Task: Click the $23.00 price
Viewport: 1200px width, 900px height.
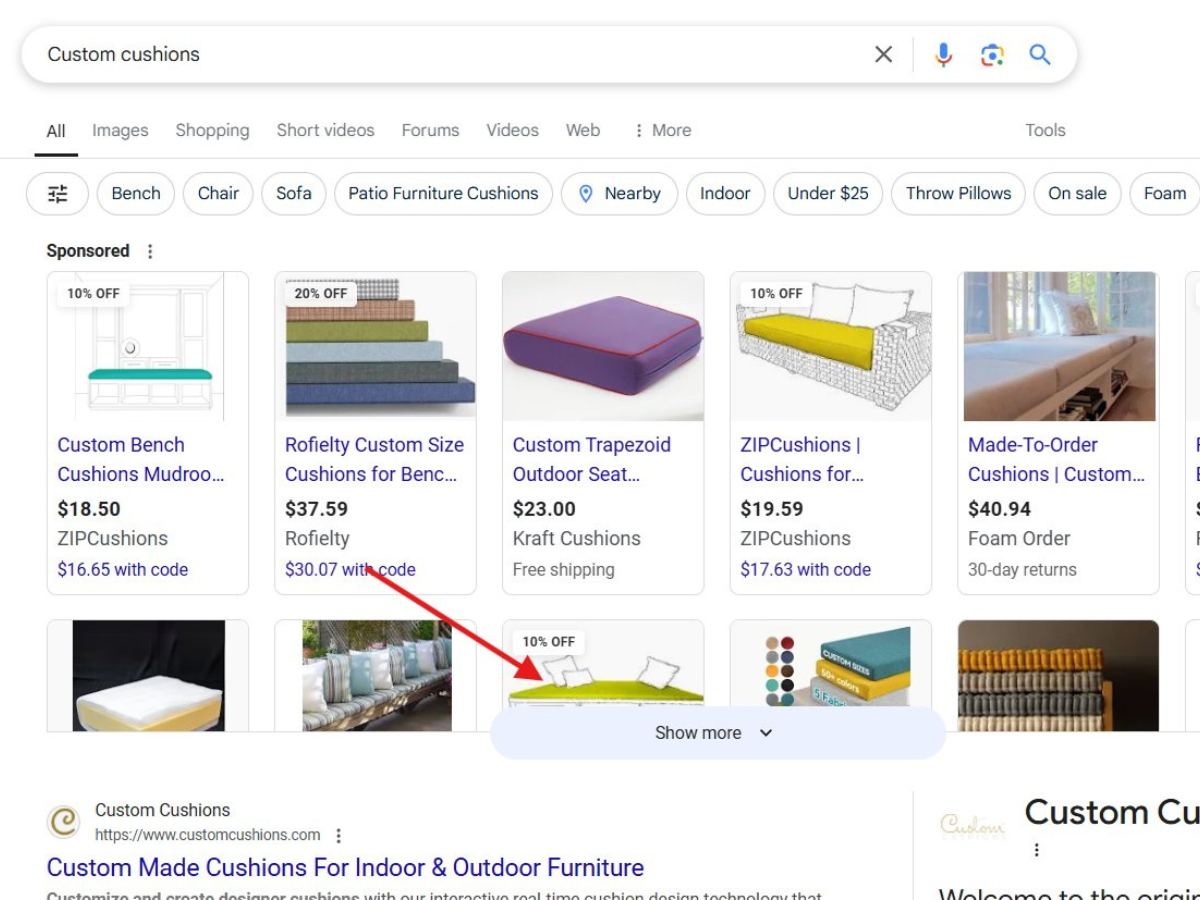Action: 544,509
